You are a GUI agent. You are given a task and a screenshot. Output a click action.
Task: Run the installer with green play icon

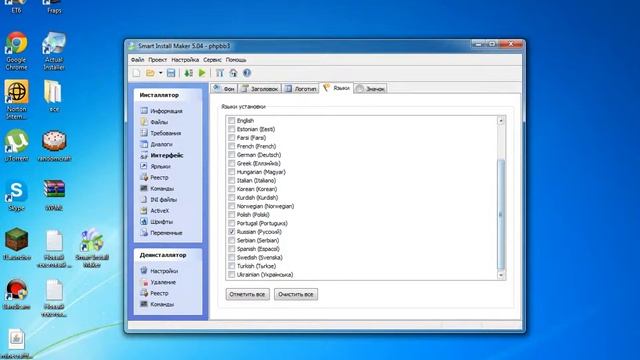202,73
